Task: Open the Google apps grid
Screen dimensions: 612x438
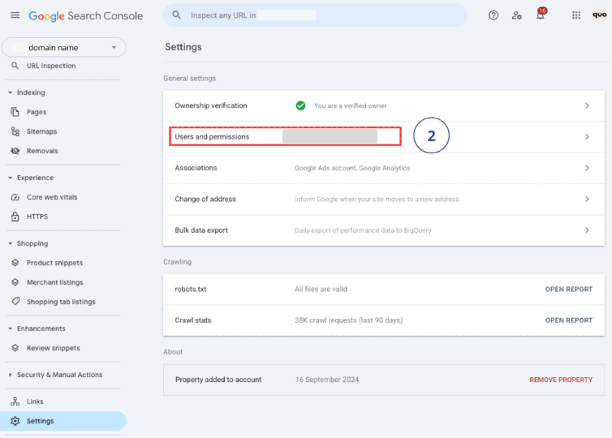Action: [x=576, y=15]
